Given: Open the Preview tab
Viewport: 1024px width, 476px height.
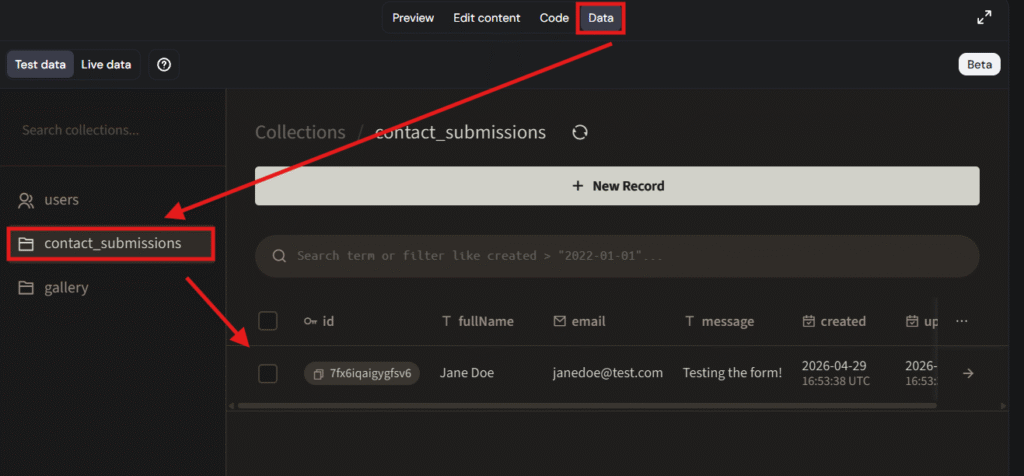Looking at the screenshot, I should (x=413, y=18).
